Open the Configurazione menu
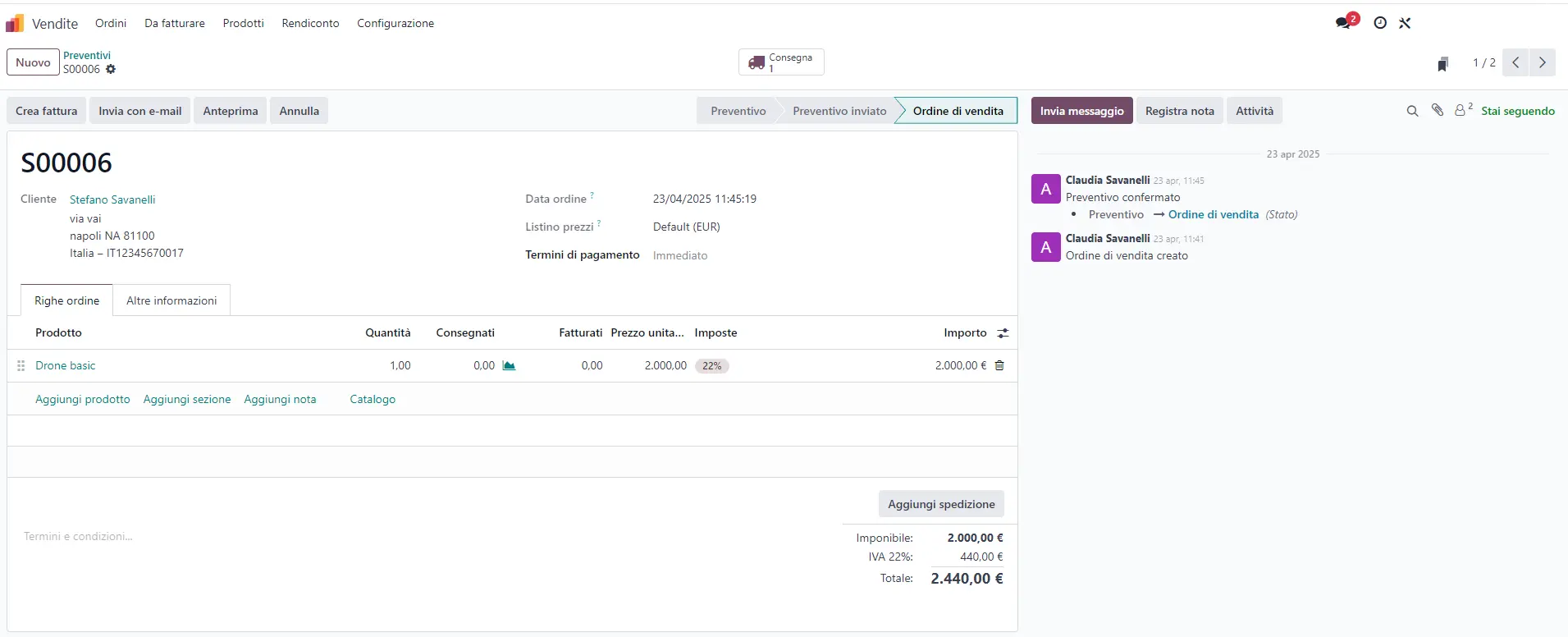Viewport: 1568px width, 637px height. [395, 23]
